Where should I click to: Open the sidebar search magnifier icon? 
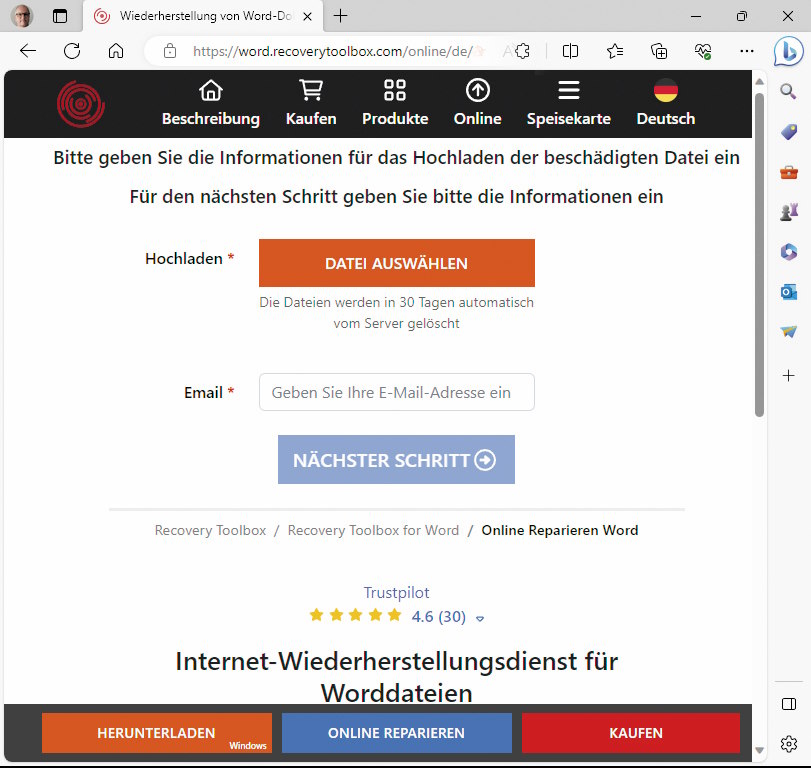coord(788,92)
